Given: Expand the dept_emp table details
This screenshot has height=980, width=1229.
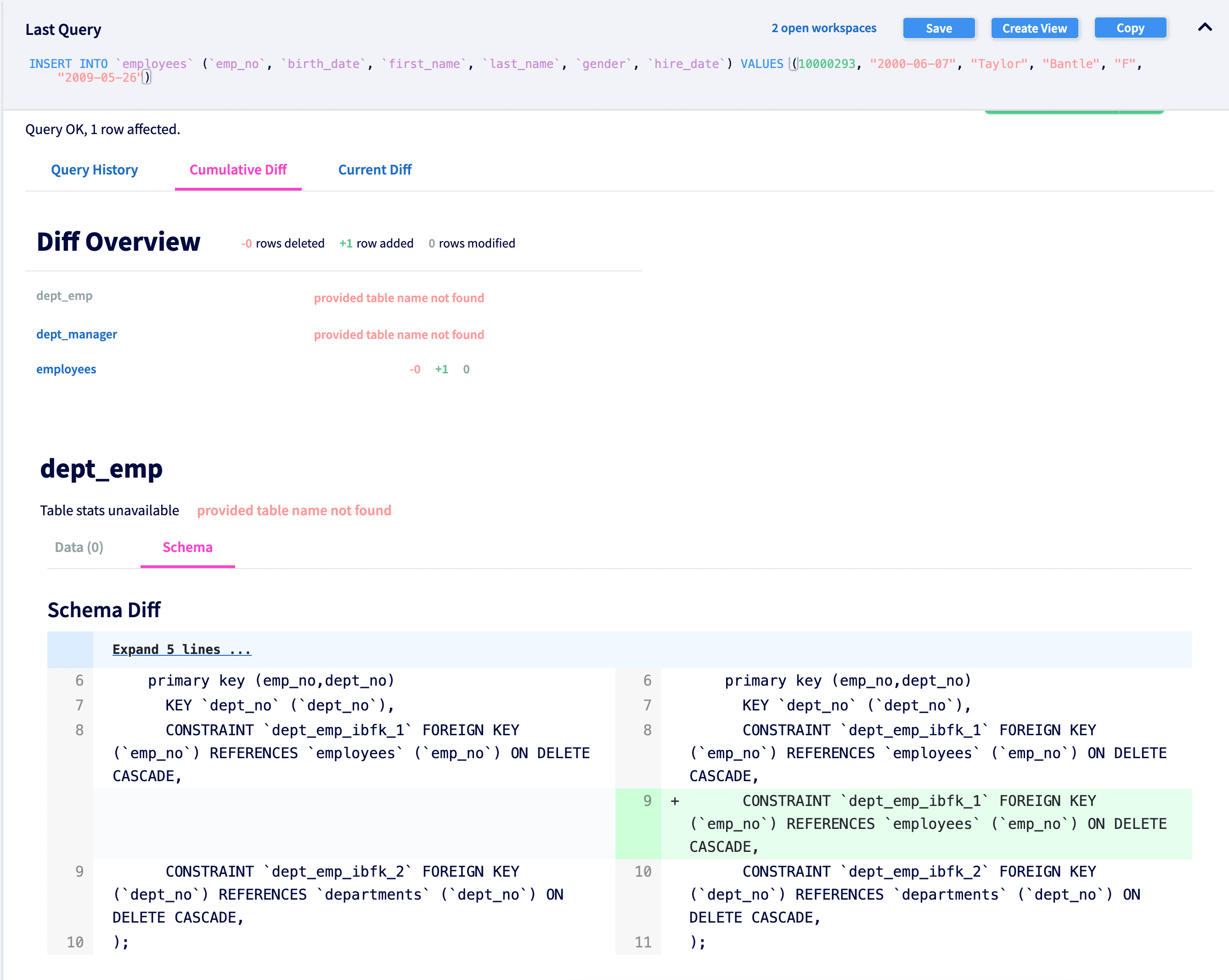Looking at the screenshot, I should pos(101,468).
